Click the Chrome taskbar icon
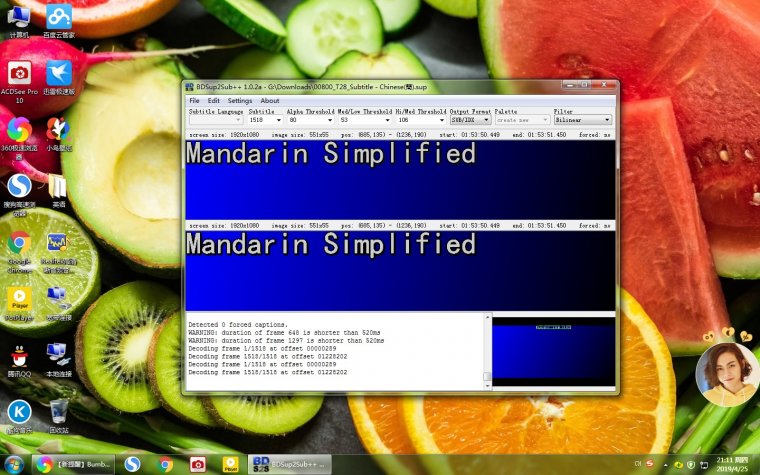760x475 pixels. coord(165,464)
